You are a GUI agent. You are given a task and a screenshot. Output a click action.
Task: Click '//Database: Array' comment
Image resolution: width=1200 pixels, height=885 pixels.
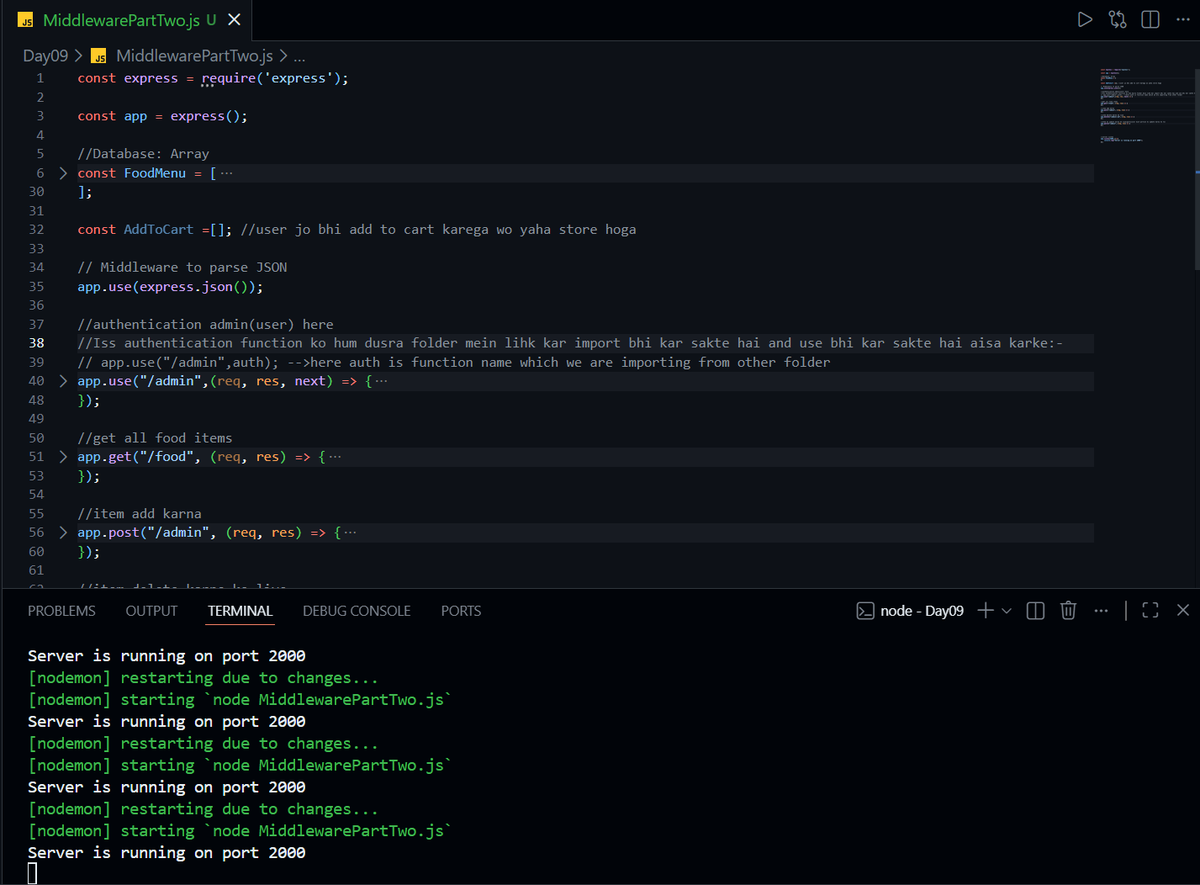point(144,154)
